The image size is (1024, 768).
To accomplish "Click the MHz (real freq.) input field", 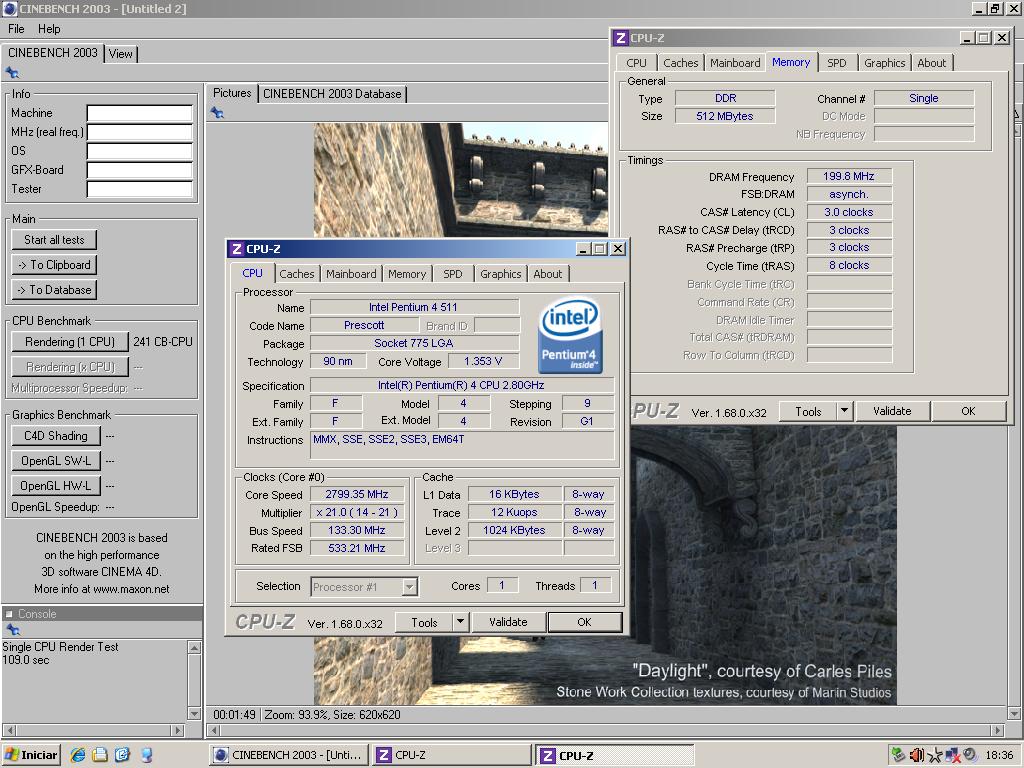I will [x=140, y=133].
